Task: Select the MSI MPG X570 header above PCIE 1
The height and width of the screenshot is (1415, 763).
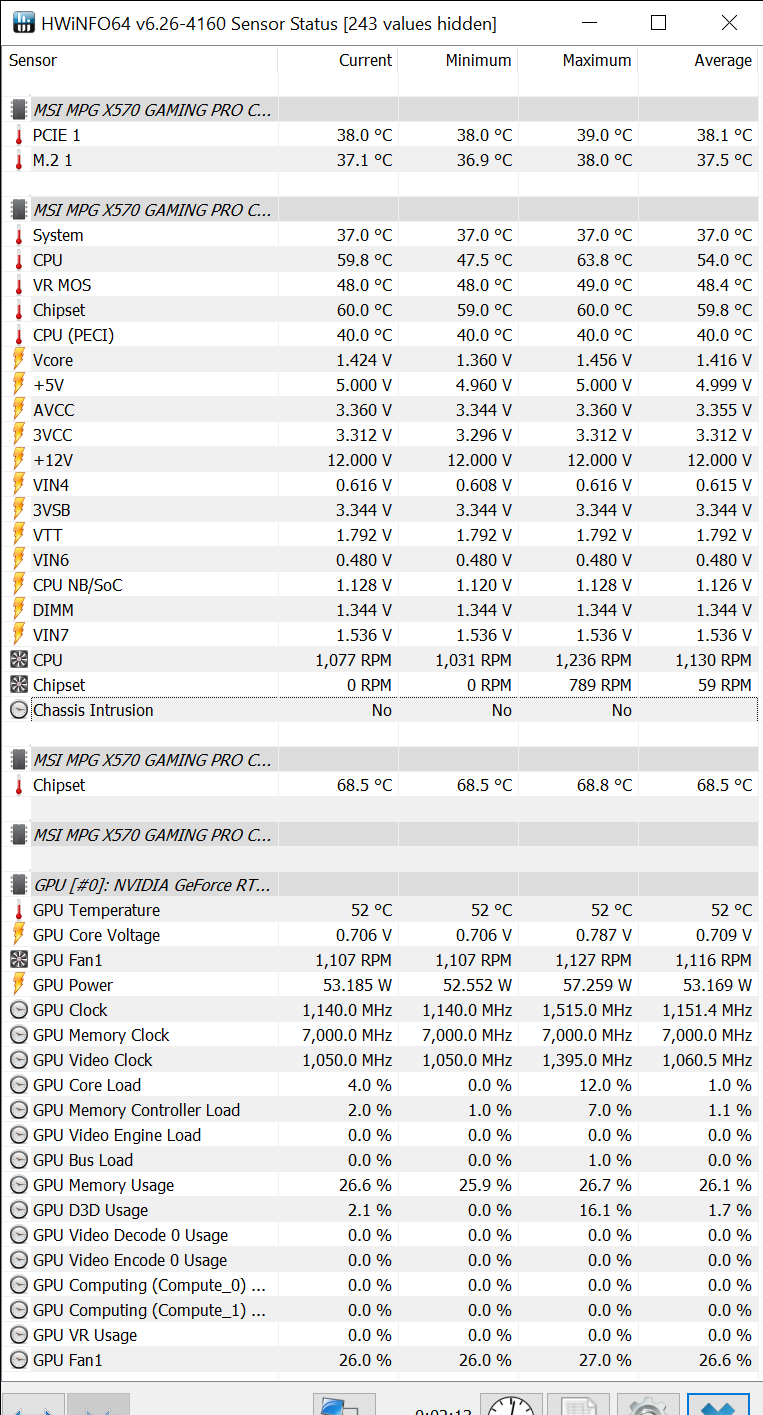Action: coord(152,110)
